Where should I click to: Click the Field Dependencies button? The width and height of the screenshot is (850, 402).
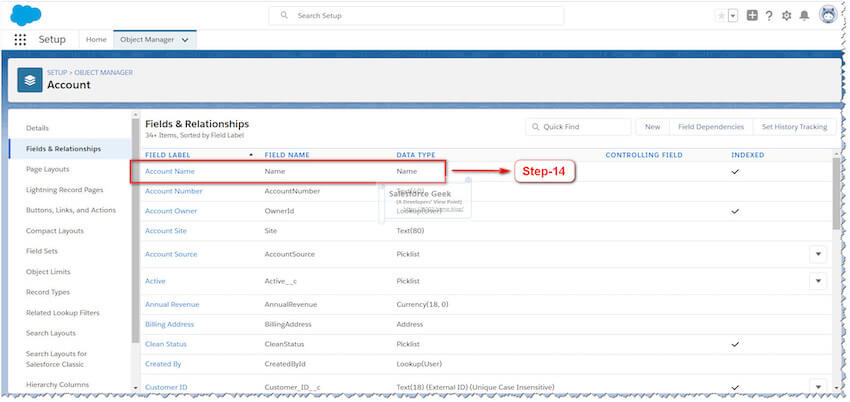coord(711,127)
